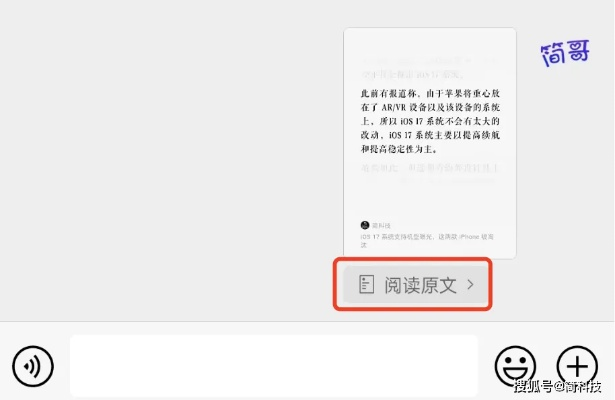Viewport: 615px width, 400px height.
Task: Tap the small 简科技 author avatar in card
Action: [x=365, y=225]
